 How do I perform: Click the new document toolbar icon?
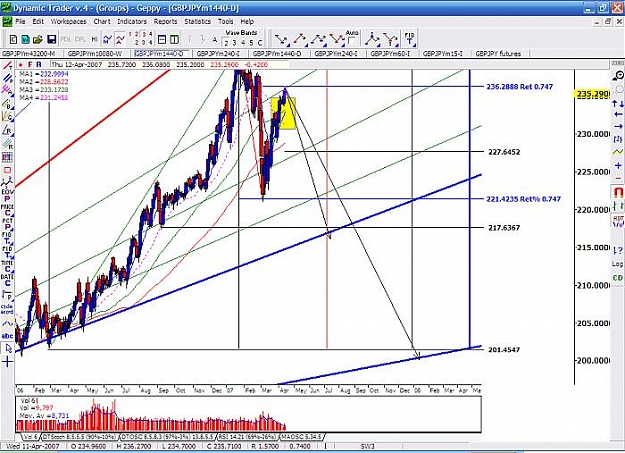click(14, 39)
